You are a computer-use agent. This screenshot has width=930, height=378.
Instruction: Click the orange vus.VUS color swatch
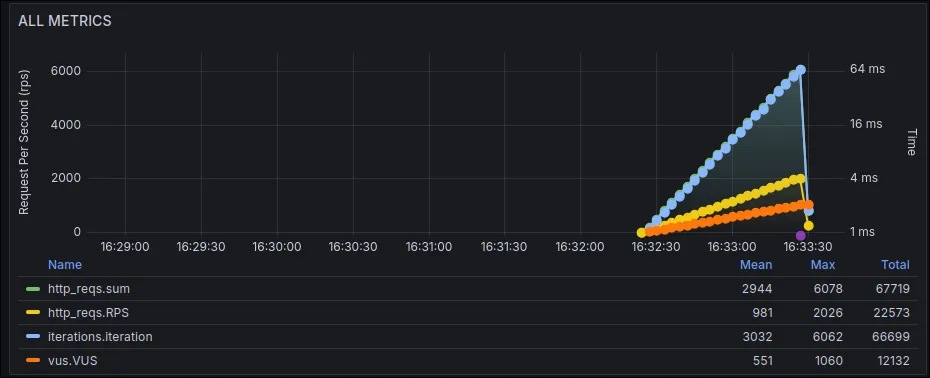[x=33, y=360]
